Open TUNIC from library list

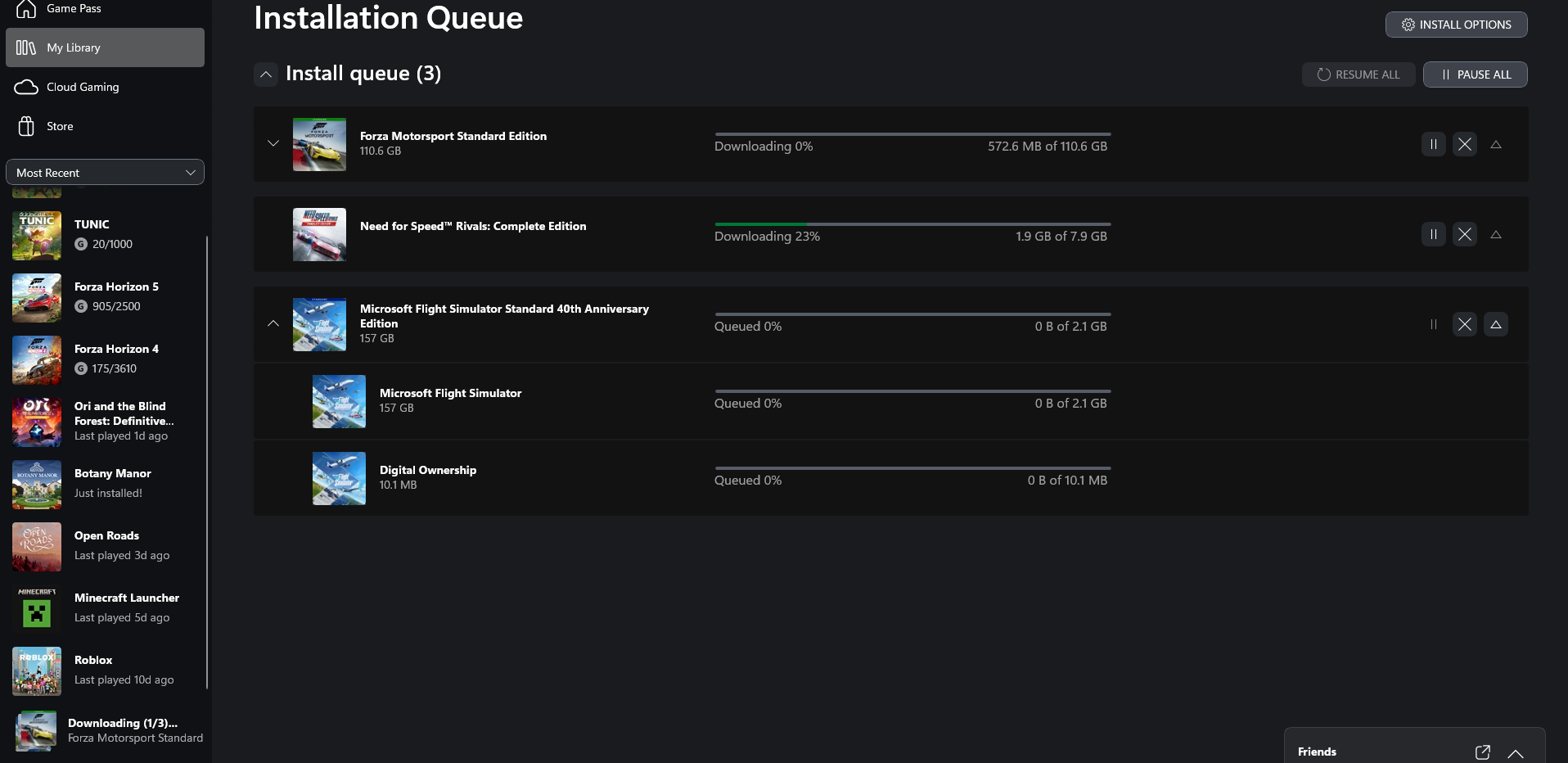click(105, 235)
